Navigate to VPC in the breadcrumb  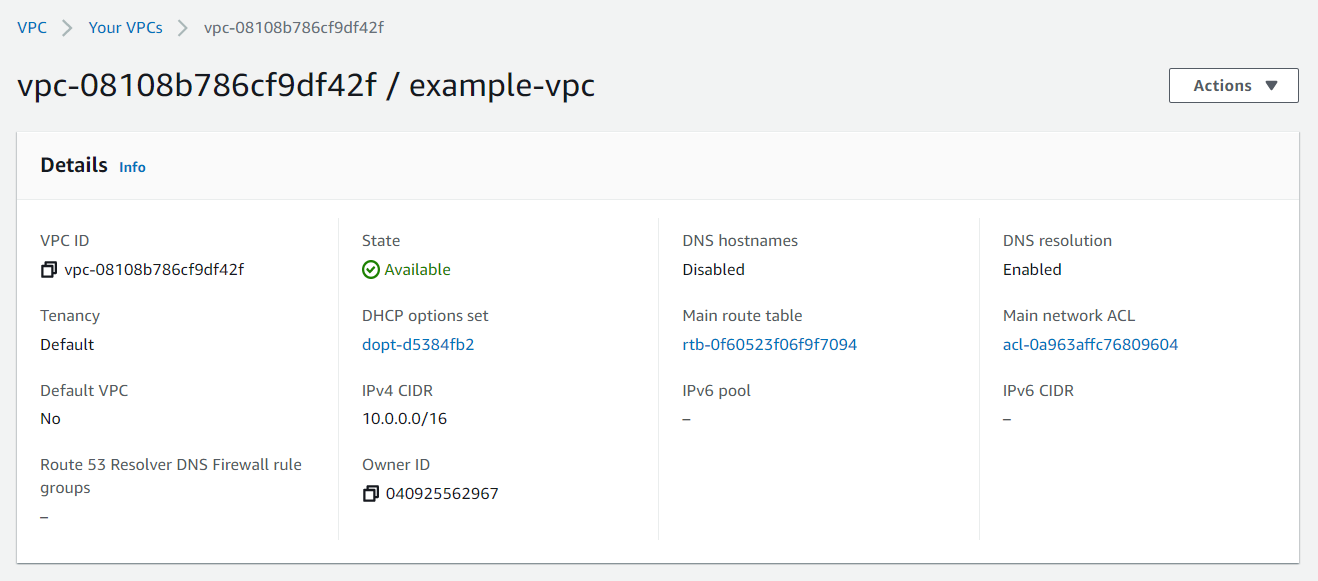pyautogui.click(x=31, y=27)
